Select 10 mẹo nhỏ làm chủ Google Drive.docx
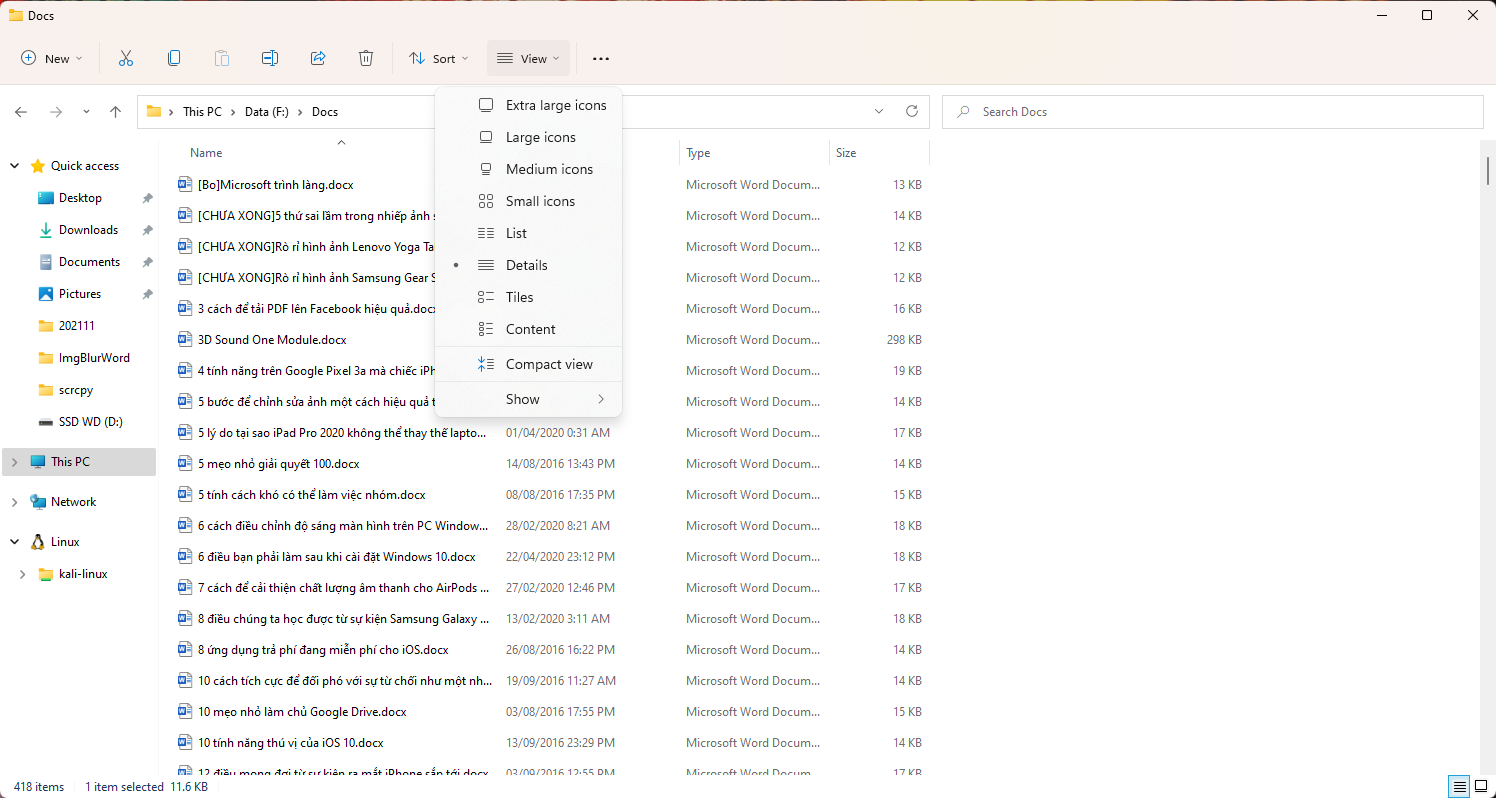The height and width of the screenshot is (798, 1496). (x=302, y=712)
